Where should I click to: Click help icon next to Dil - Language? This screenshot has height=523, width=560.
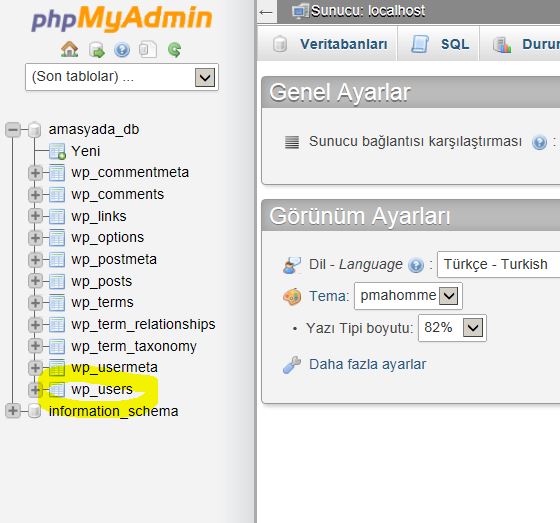coord(416,265)
